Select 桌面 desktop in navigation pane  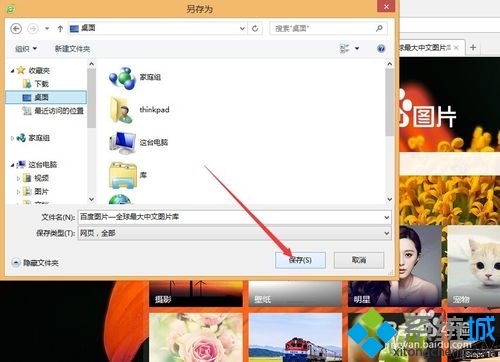46,97
